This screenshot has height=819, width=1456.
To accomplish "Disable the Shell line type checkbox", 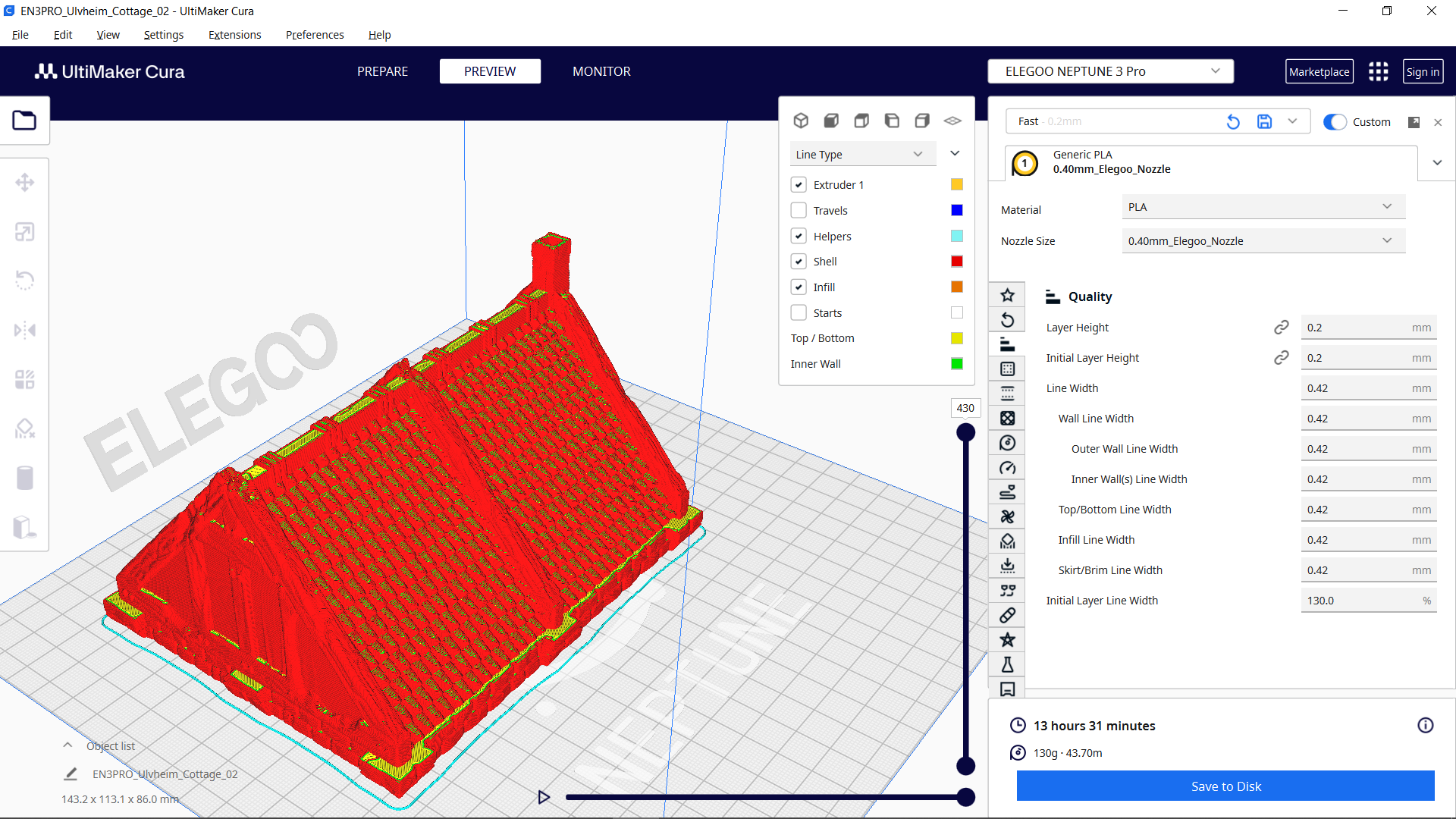I will pyautogui.click(x=799, y=261).
